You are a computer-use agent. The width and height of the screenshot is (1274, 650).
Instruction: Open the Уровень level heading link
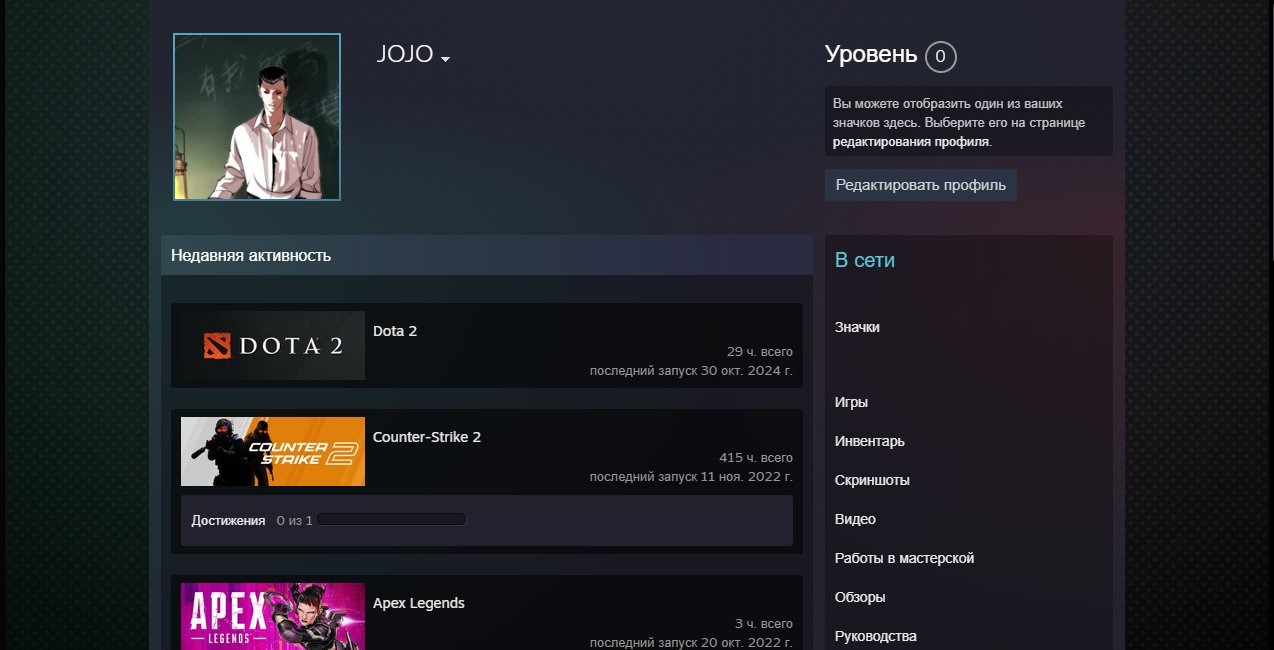point(871,54)
